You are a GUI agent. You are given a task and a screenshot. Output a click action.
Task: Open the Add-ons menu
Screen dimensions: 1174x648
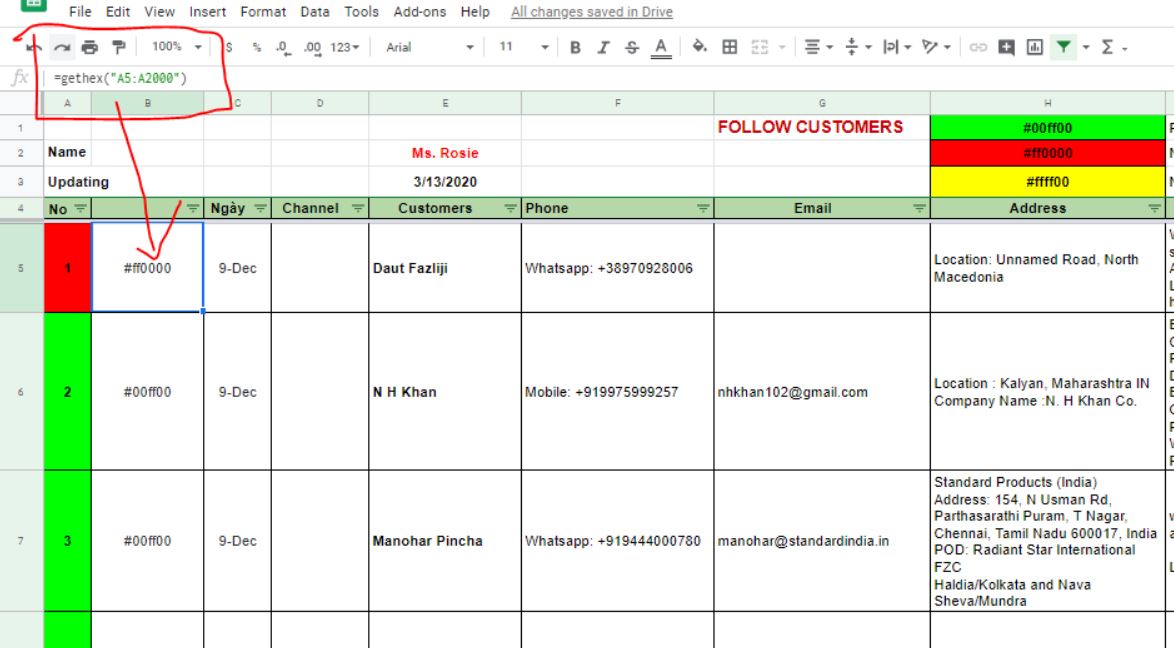[420, 12]
